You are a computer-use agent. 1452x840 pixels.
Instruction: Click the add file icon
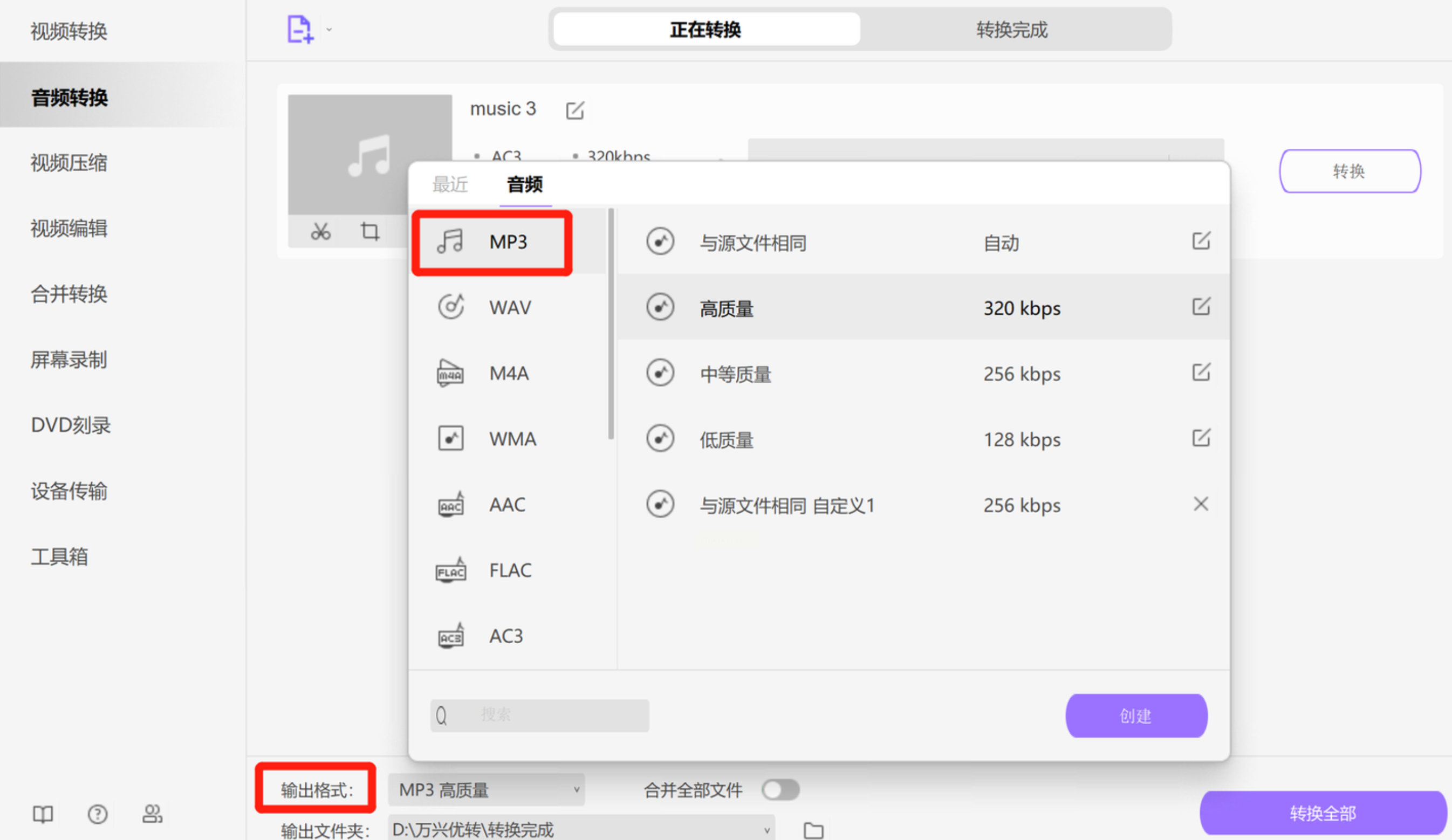coord(299,29)
